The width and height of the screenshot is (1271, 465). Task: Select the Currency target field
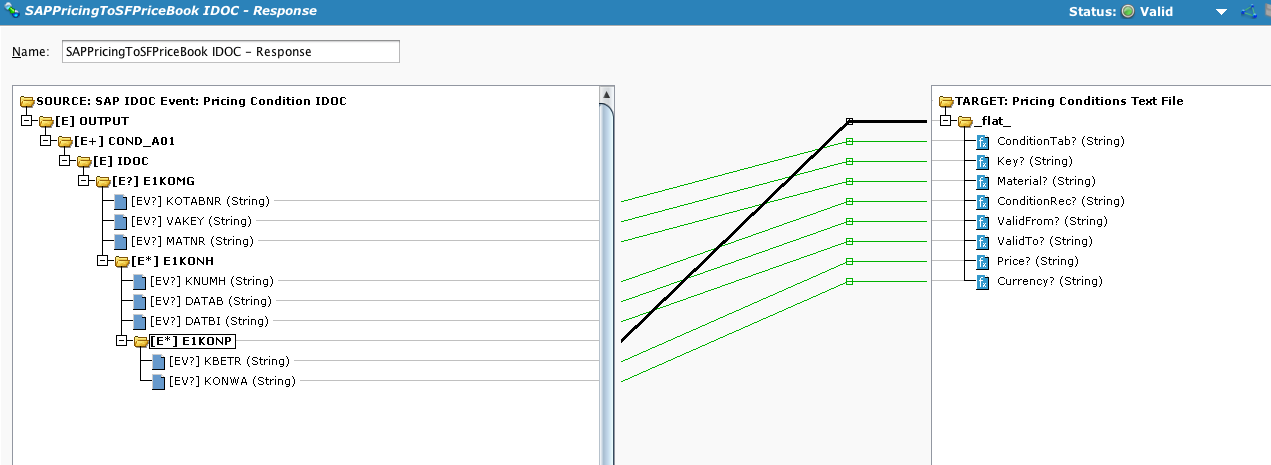click(x=1049, y=281)
